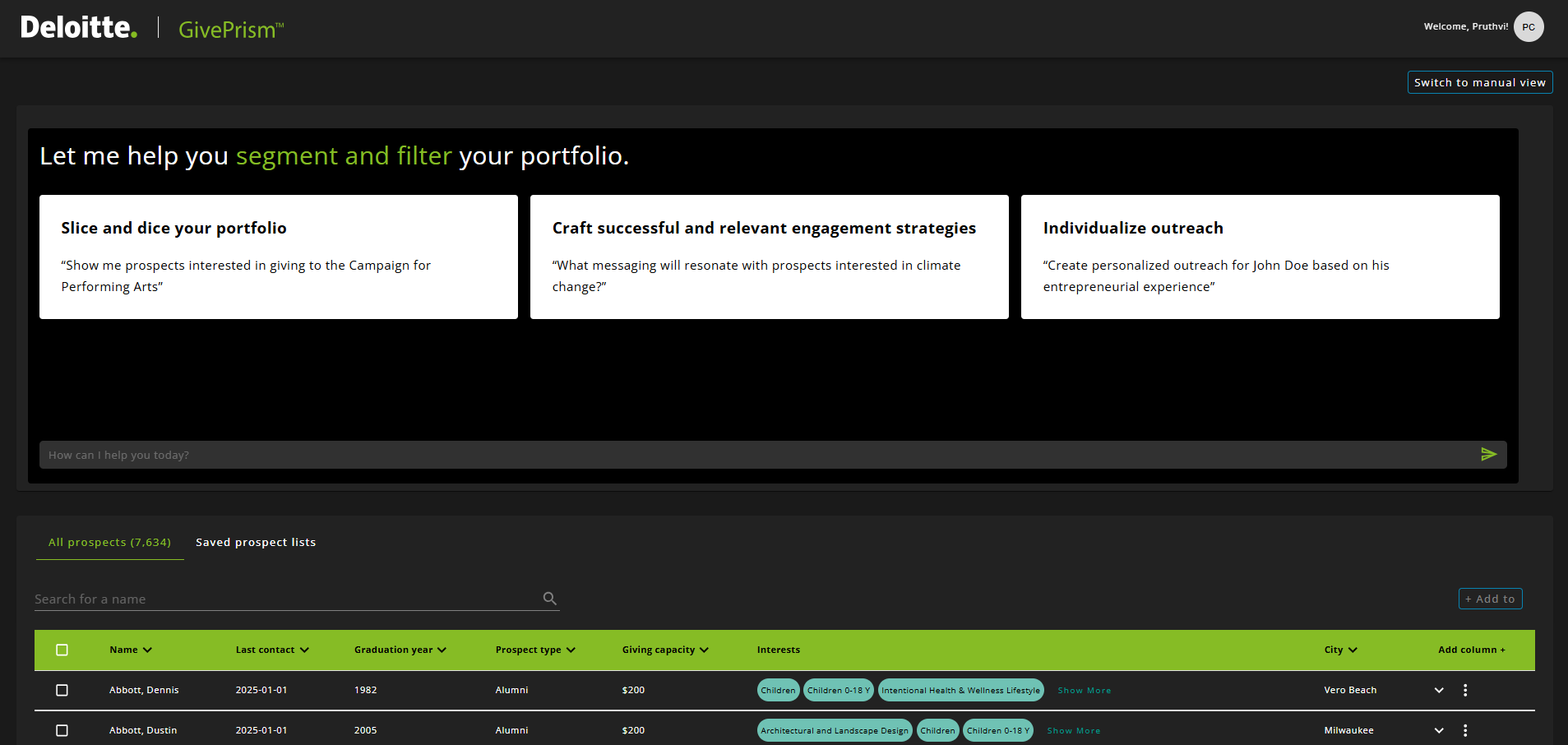Click the Deloitte logo

[x=79, y=28]
